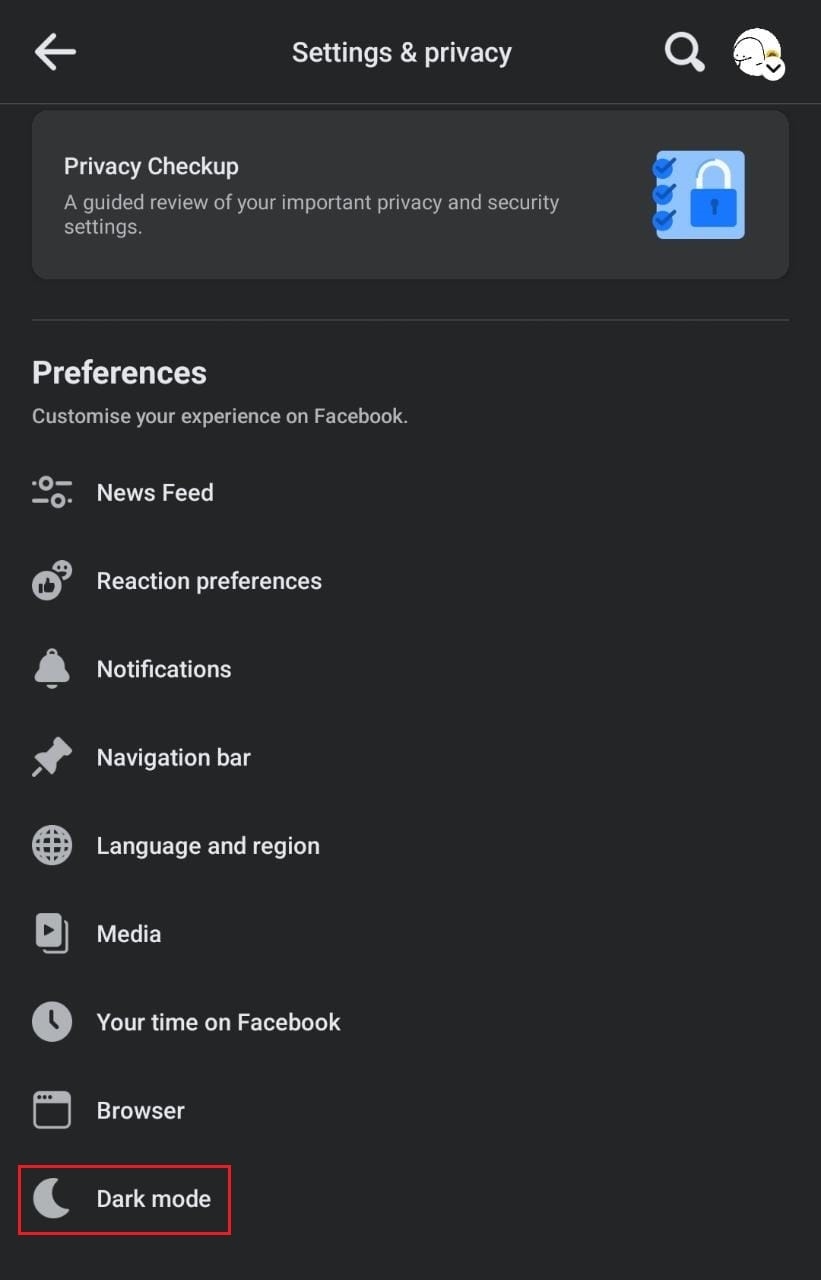
Task: Click the Browser window icon
Action: (51, 1109)
